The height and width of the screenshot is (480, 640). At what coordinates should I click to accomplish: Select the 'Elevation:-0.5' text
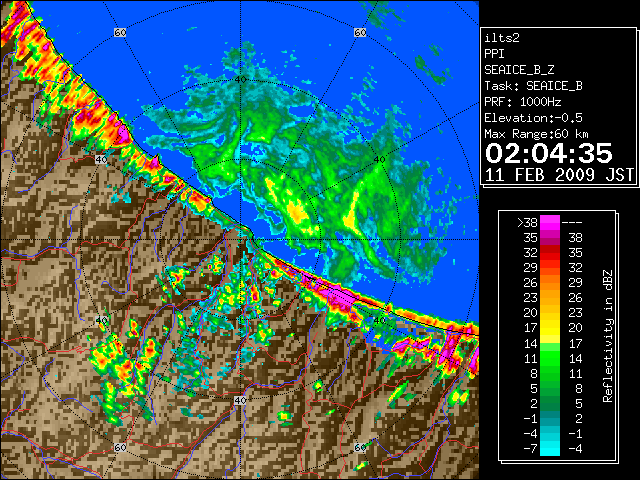point(533,118)
